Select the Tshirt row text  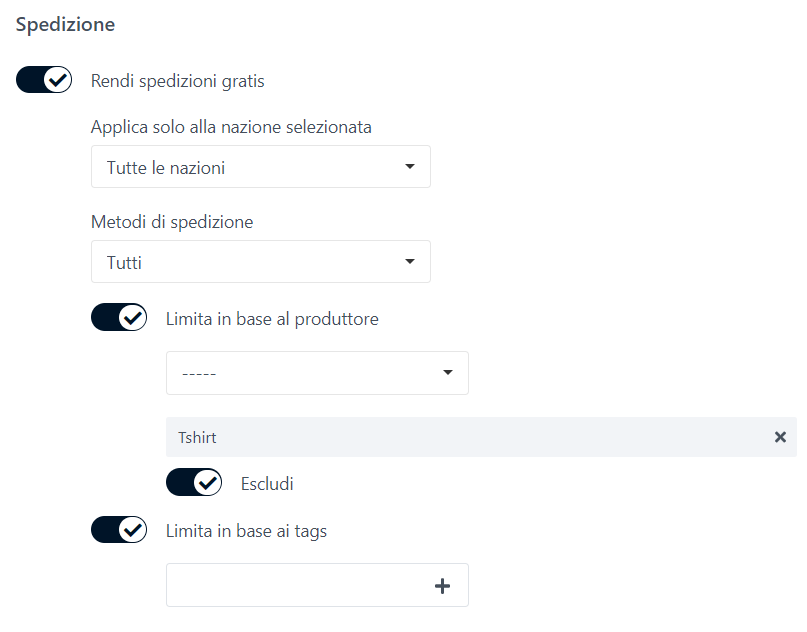(197, 437)
